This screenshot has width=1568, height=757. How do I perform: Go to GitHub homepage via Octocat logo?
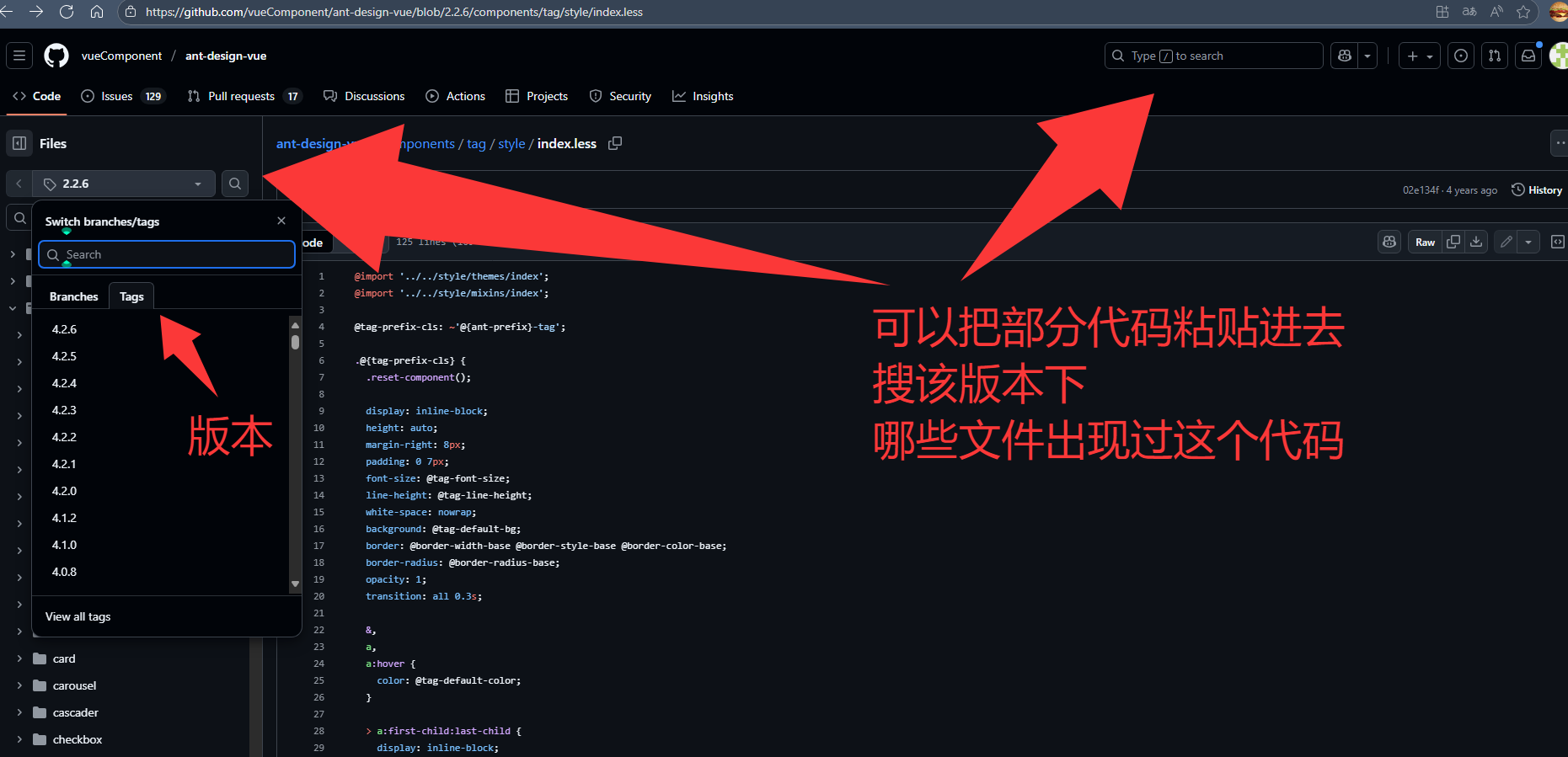pos(56,56)
